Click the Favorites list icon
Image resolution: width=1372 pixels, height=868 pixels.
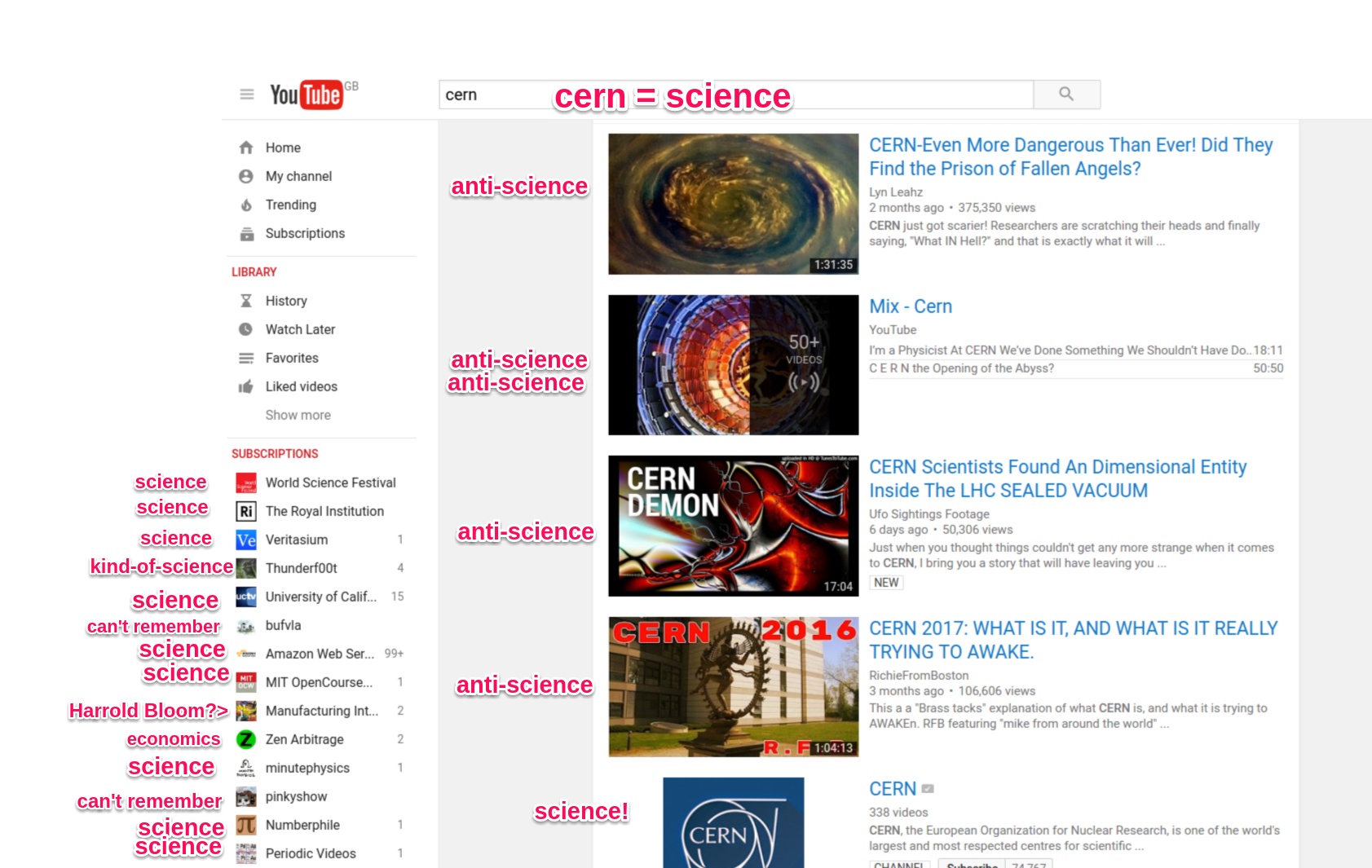246,358
